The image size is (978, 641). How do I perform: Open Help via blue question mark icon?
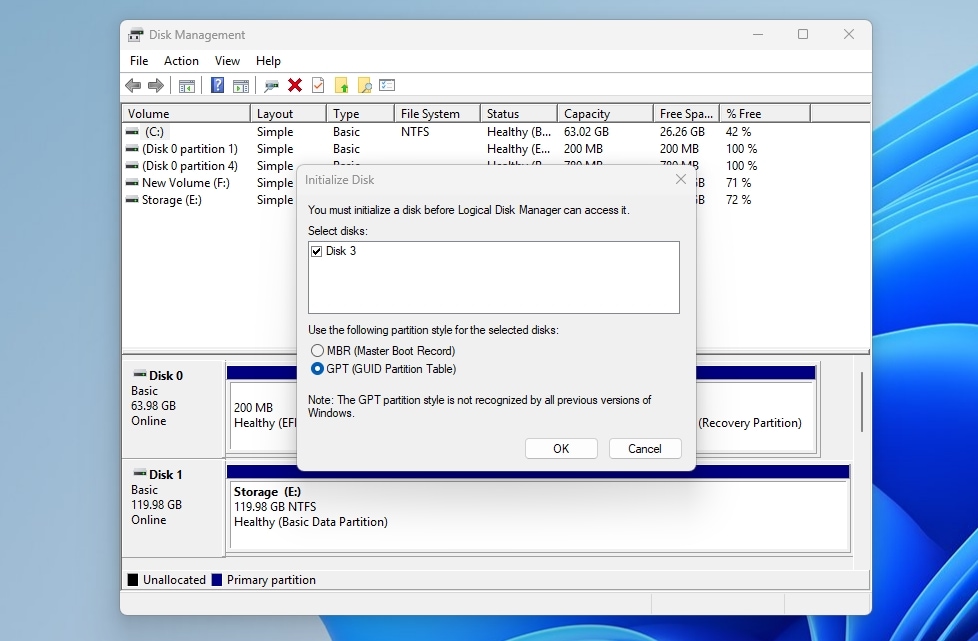click(217, 85)
